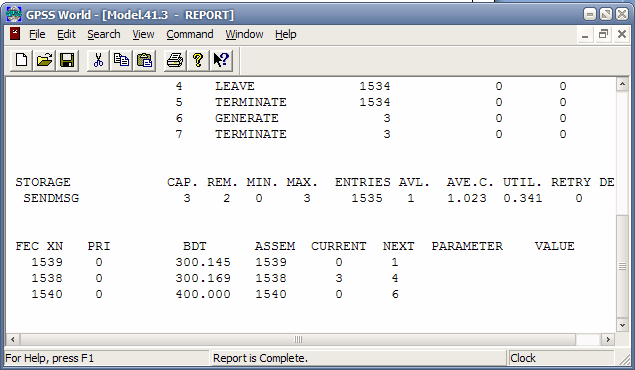
Task: Click the PARAMETER column header
Action: pyautogui.click(x=467, y=246)
